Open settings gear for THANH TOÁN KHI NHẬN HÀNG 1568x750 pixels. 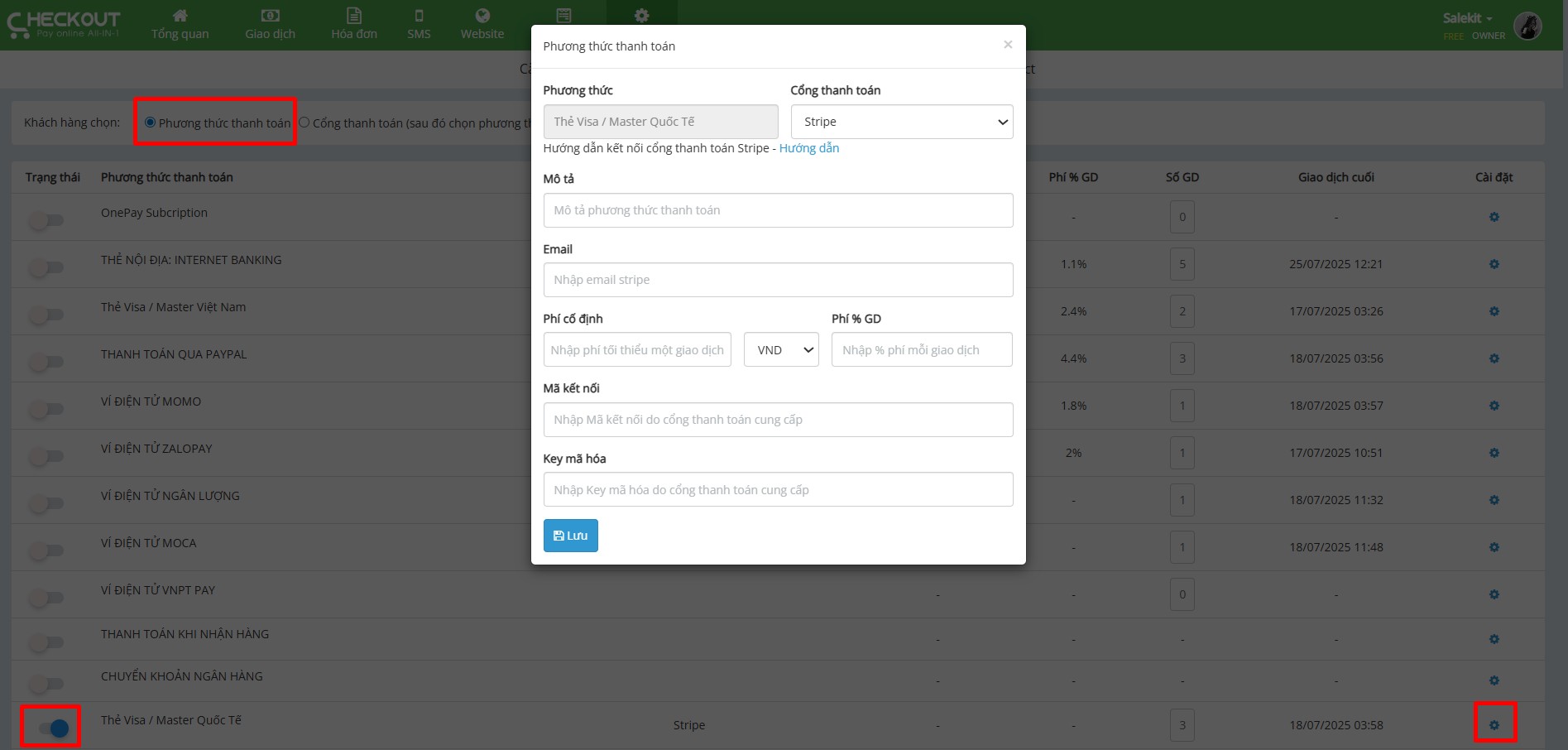pyautogui.click(x=1494, y=639)
